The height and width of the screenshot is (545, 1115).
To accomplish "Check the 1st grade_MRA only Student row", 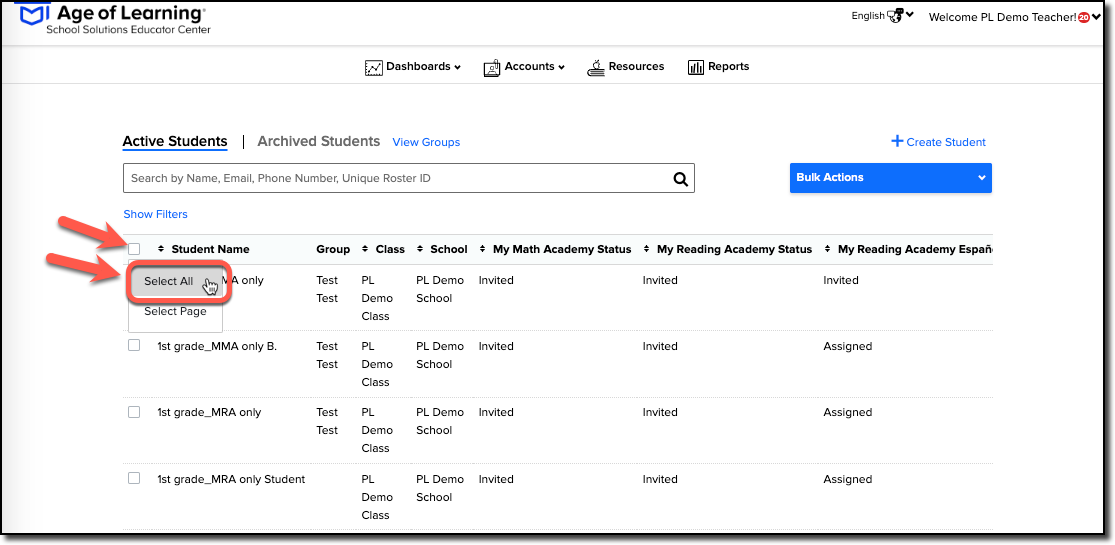I will point(134,478).
